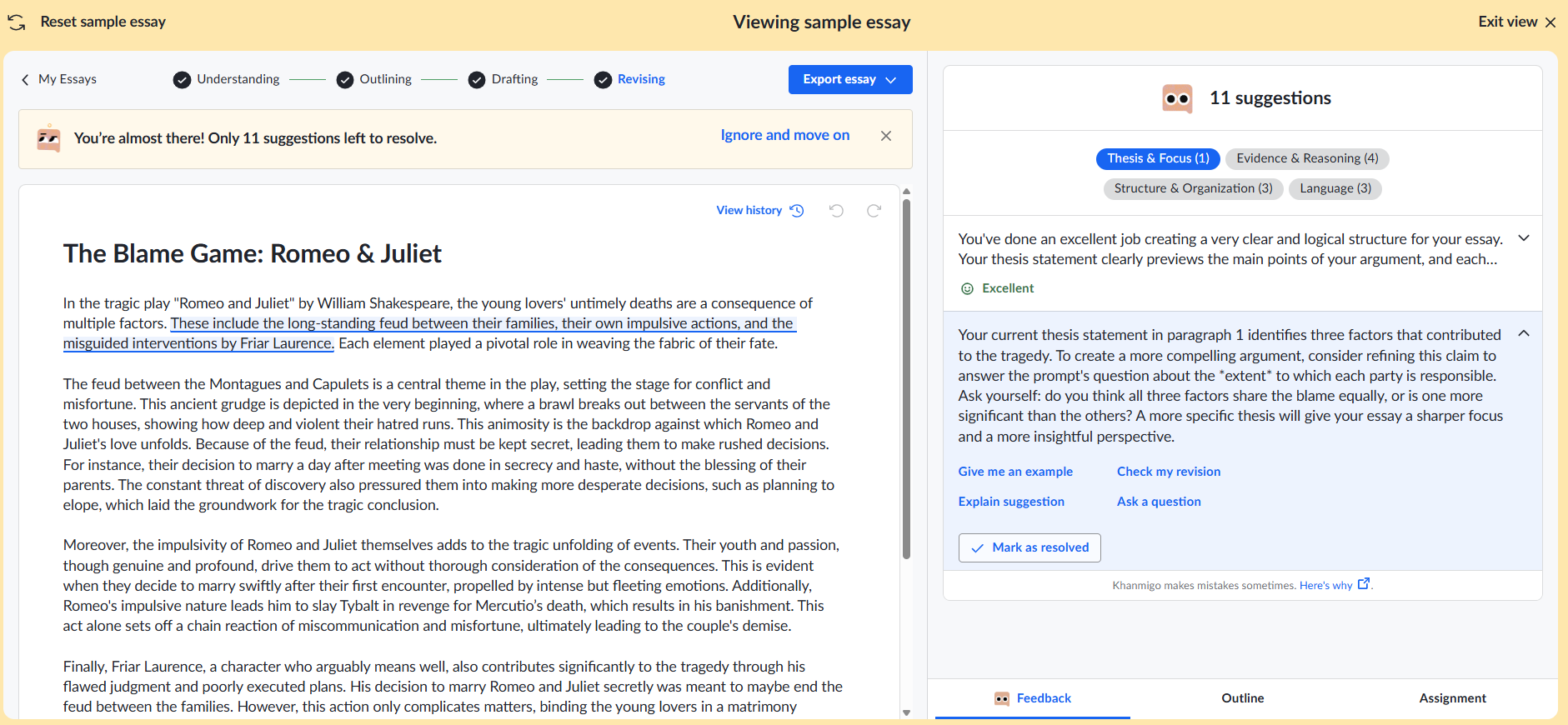
Task: Dismiss the suggestions banner
Action: coord(886,136)
